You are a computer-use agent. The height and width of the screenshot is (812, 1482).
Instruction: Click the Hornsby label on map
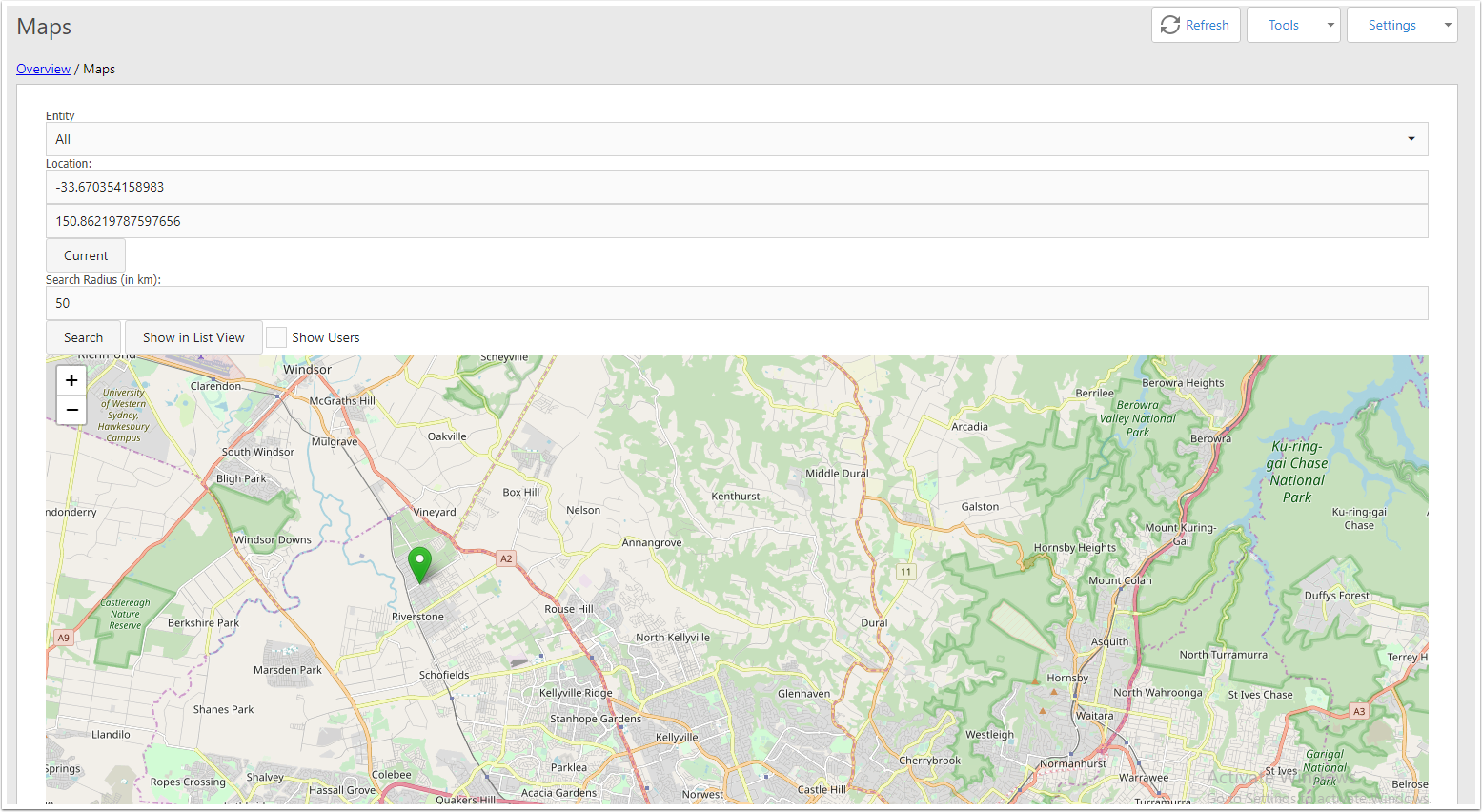[1067, 678]
